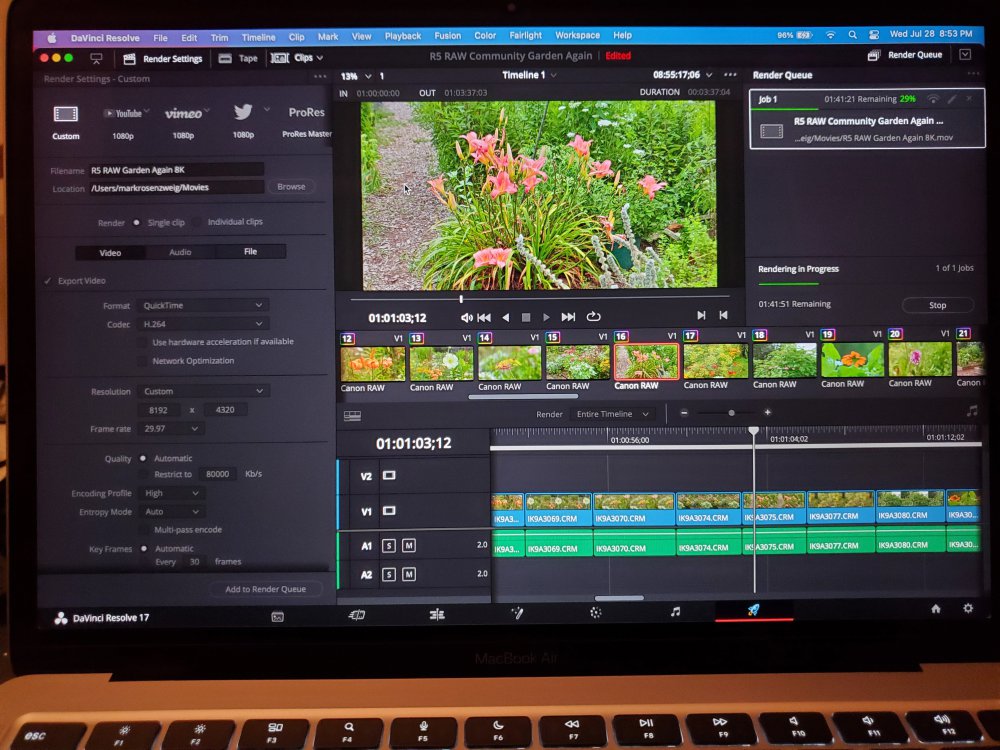The image size is (1000, 750).
Task: Open the Apple menu
Action: pyautogui.click(x=52, y=38)
